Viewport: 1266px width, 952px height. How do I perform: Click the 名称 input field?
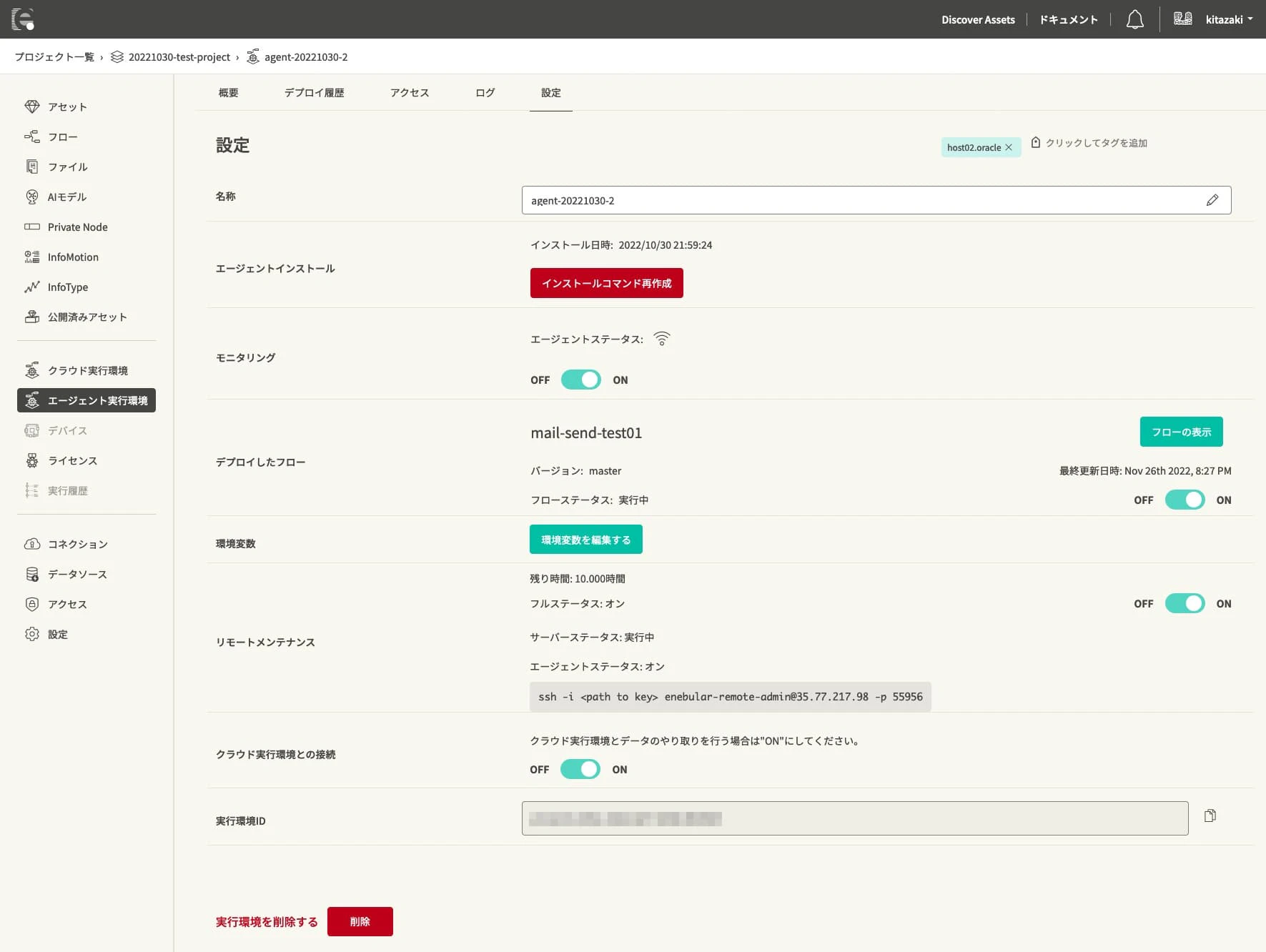click(x=876, y=200)
